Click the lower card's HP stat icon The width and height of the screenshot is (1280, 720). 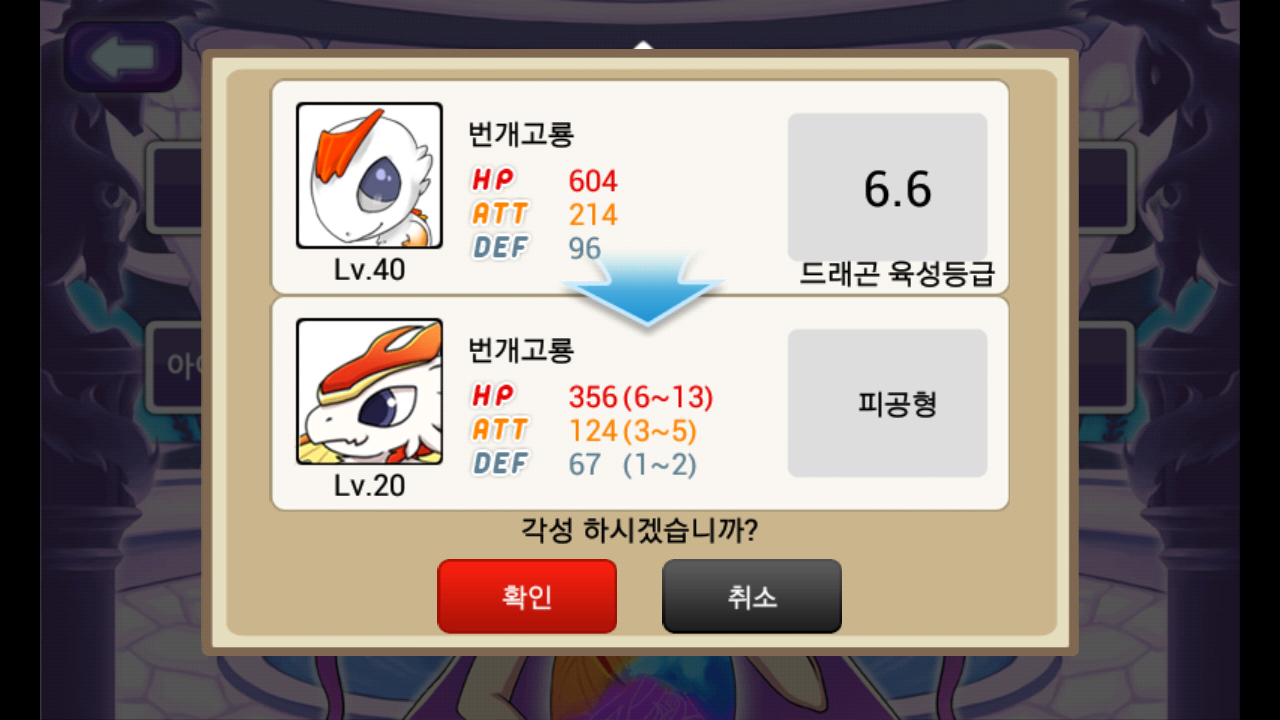[x=494, y=397]
